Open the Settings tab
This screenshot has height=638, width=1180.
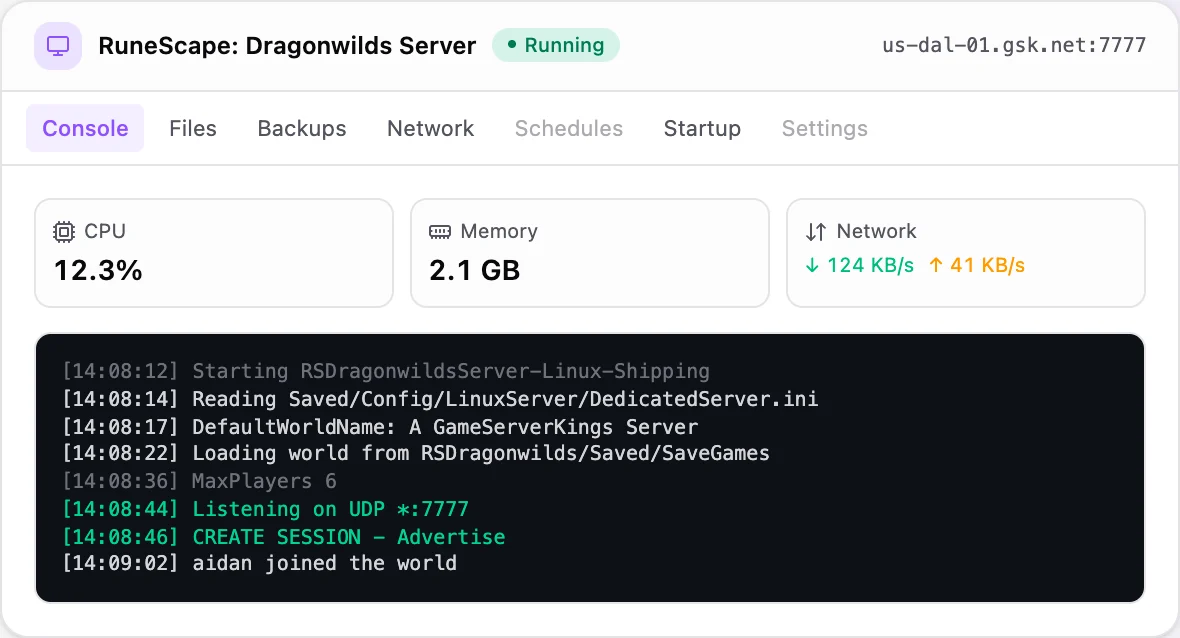(x=825, y=128)
